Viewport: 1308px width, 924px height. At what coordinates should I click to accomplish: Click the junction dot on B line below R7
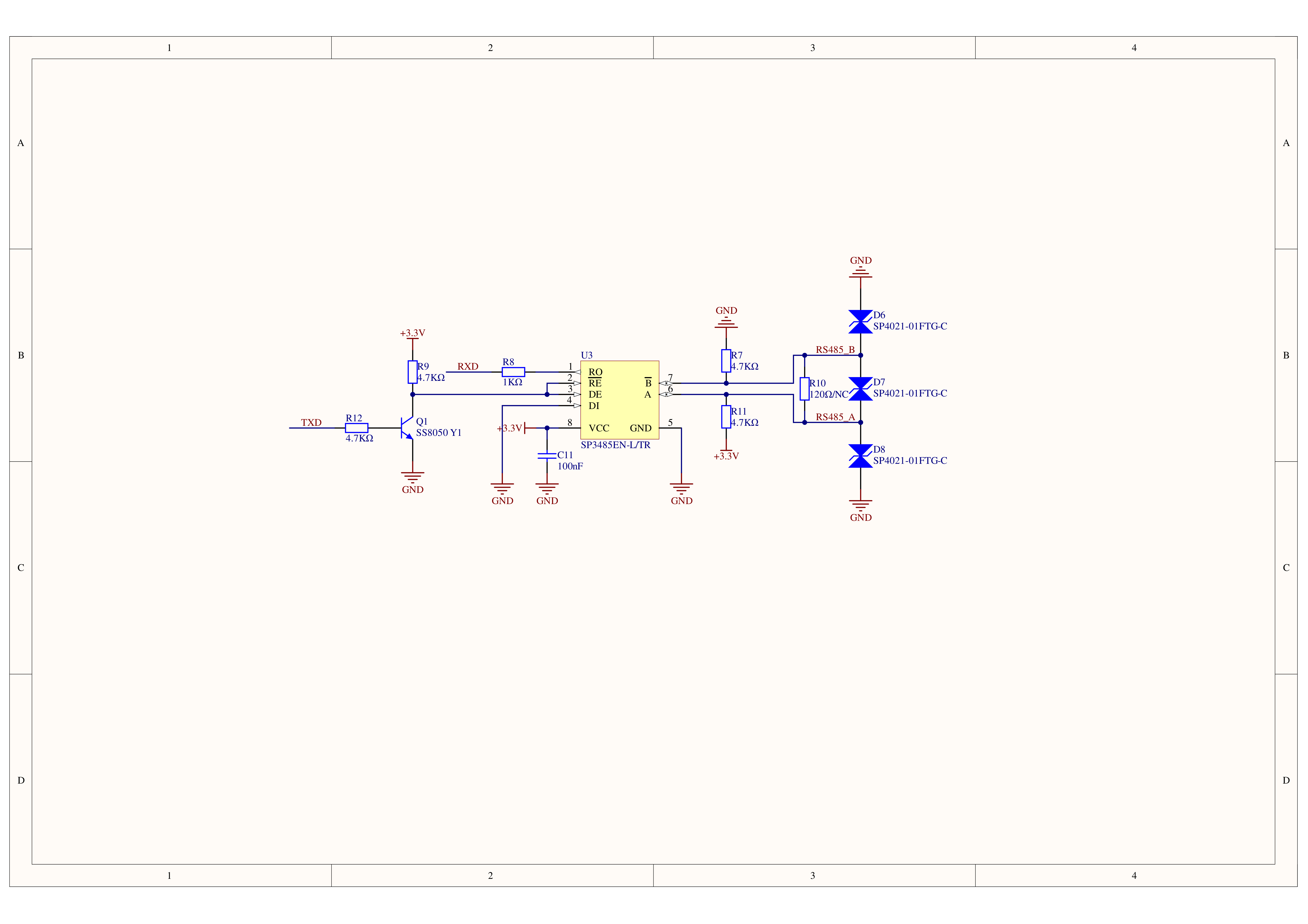[726, 383]
